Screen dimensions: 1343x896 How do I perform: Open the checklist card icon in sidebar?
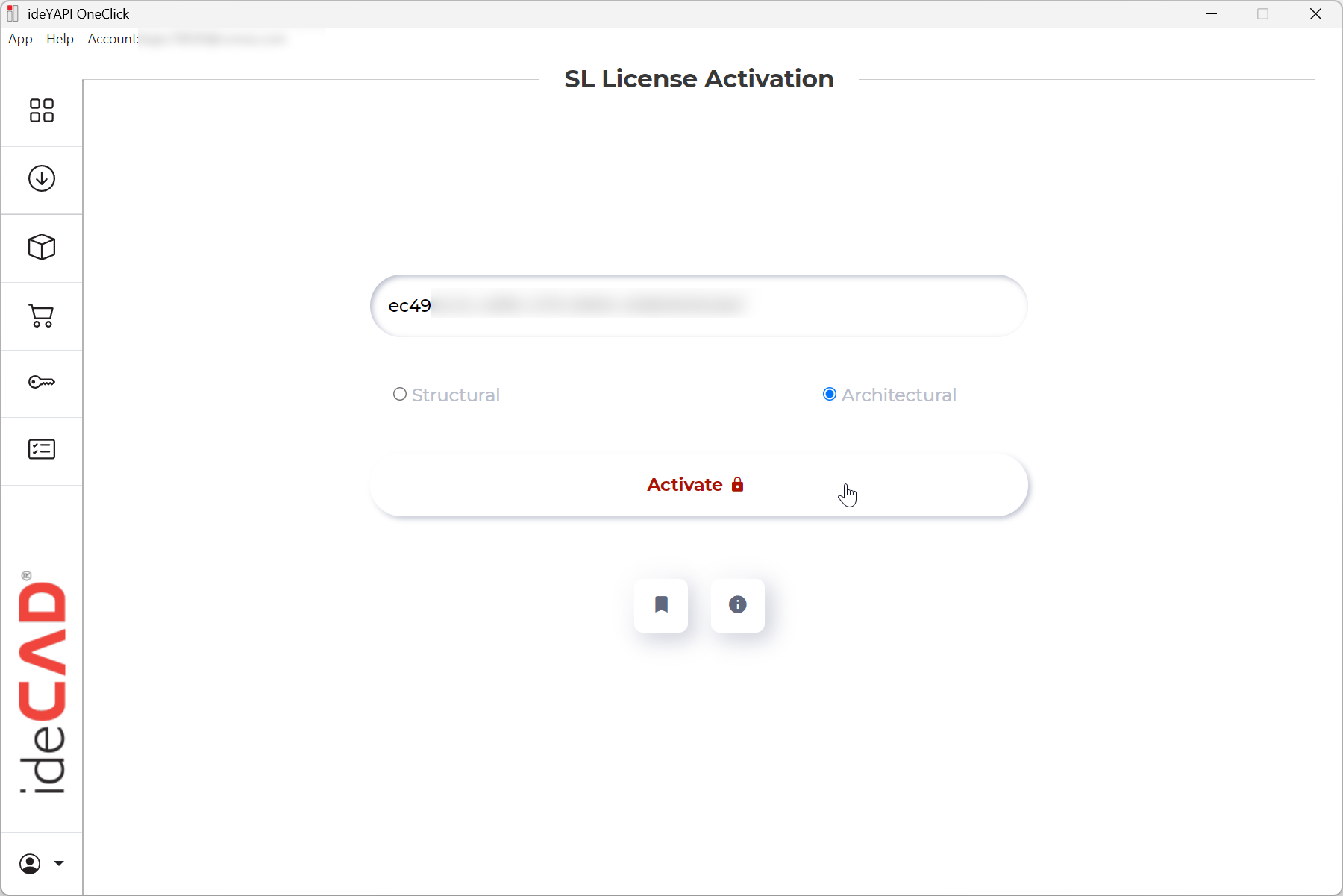click(42, 449)
